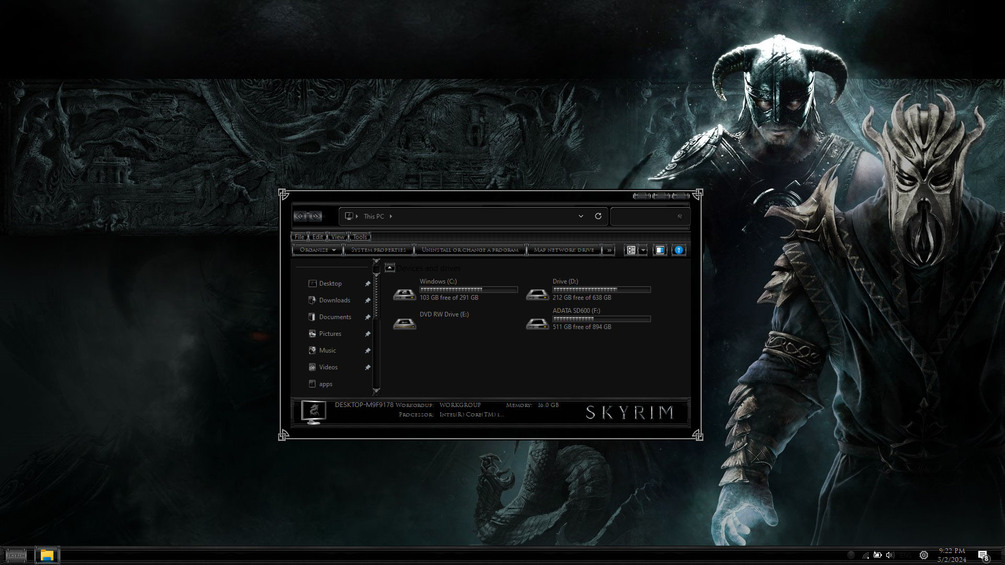Click the change view icon

631,250
